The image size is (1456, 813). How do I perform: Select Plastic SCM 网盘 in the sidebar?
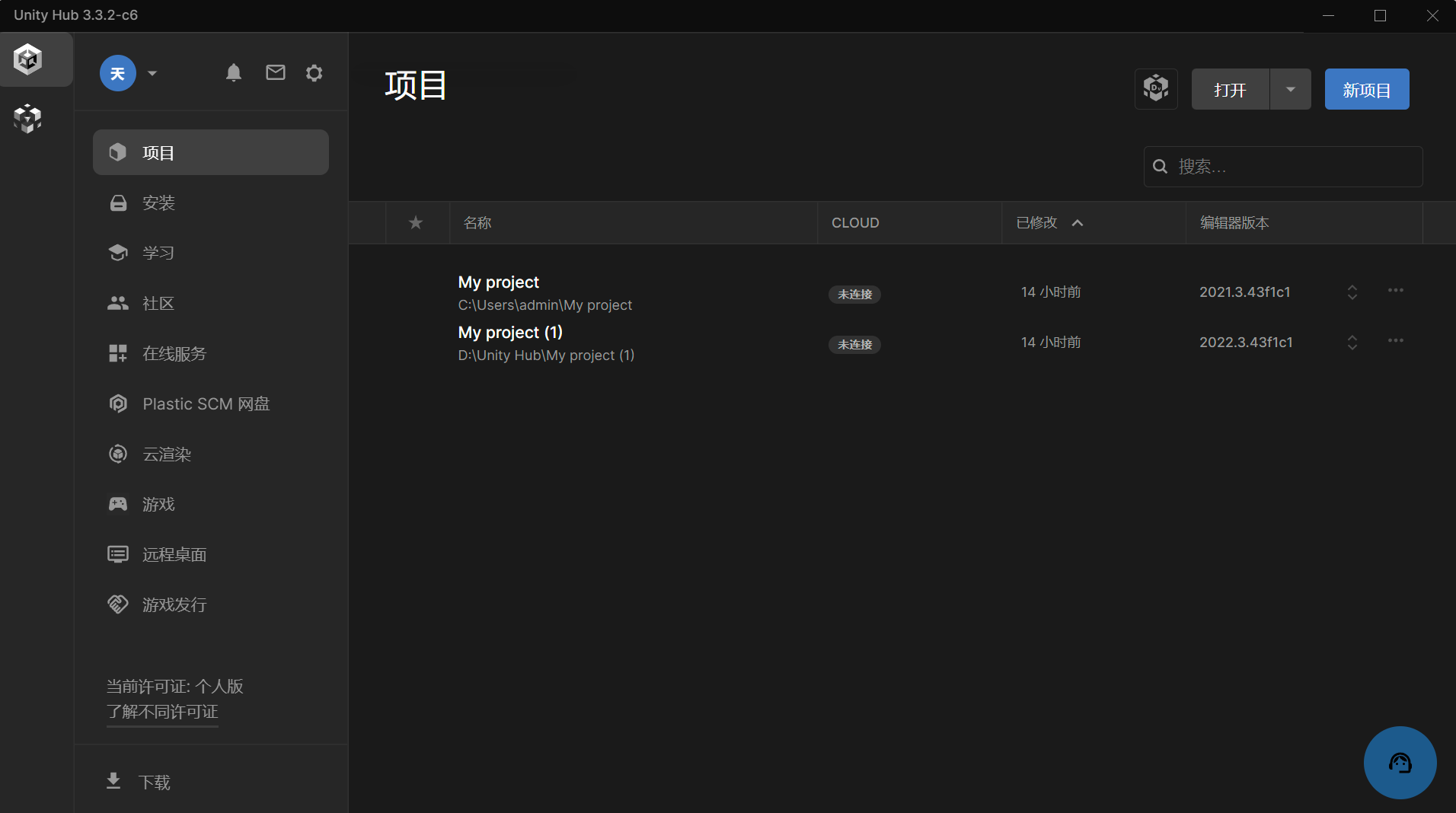(x=211, y=403)
